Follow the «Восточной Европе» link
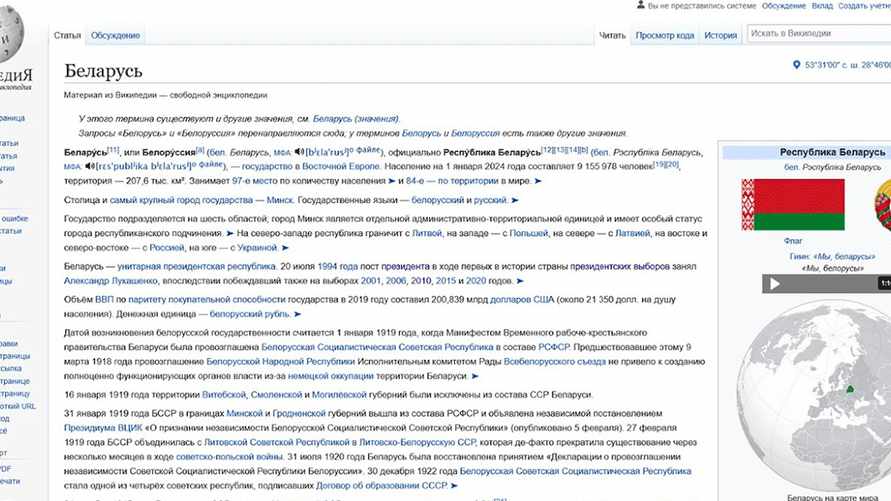Screen dimensions: 891x501 point(340,166)
